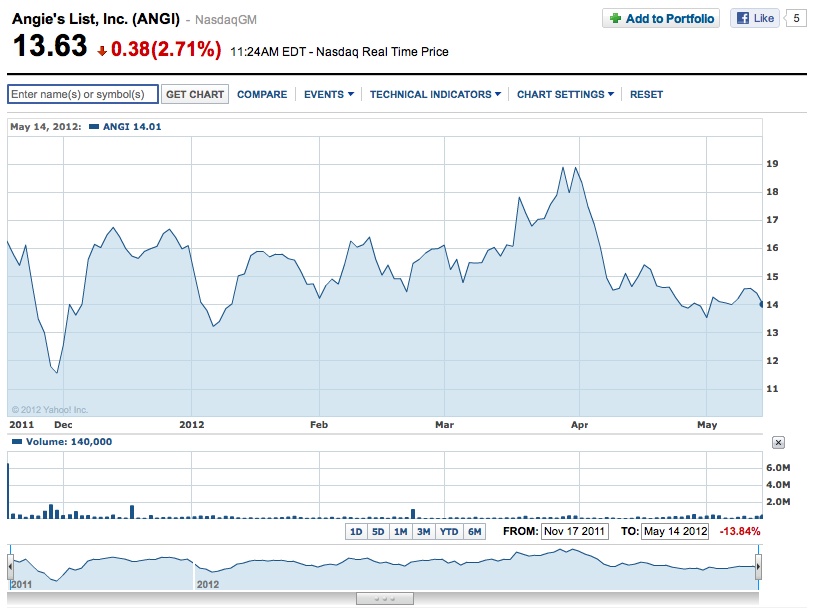Click the red down arrow price indicator
The height and width of the screenshot is (608, 832).
point(102,50)
